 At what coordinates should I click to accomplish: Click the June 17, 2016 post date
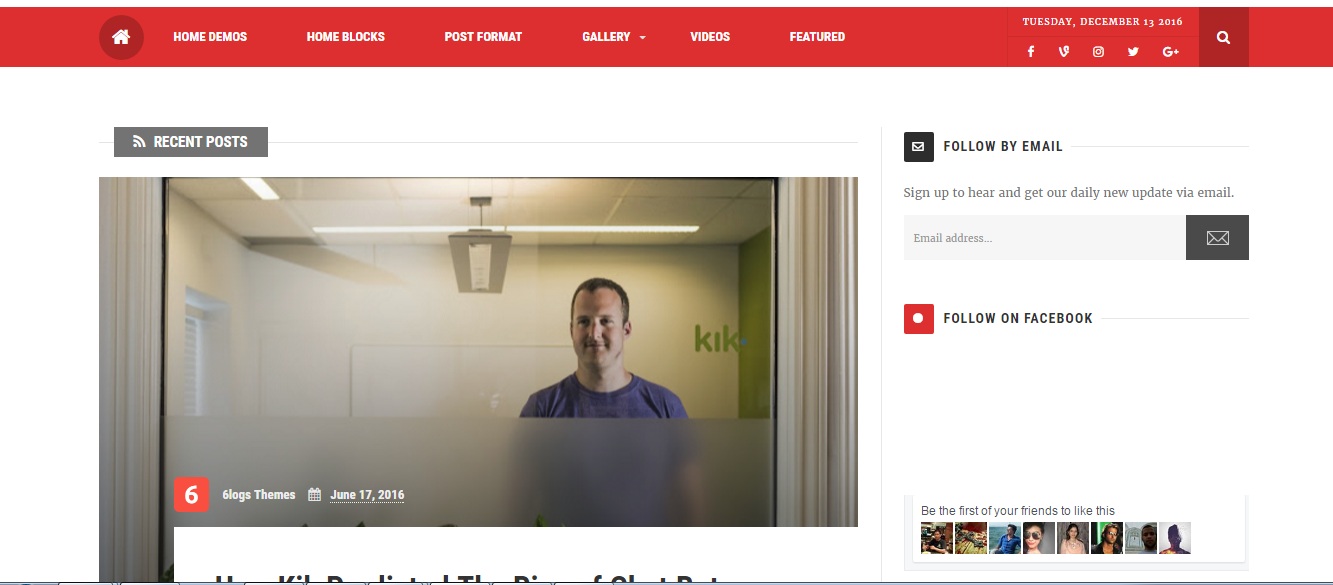click(367, 495)
